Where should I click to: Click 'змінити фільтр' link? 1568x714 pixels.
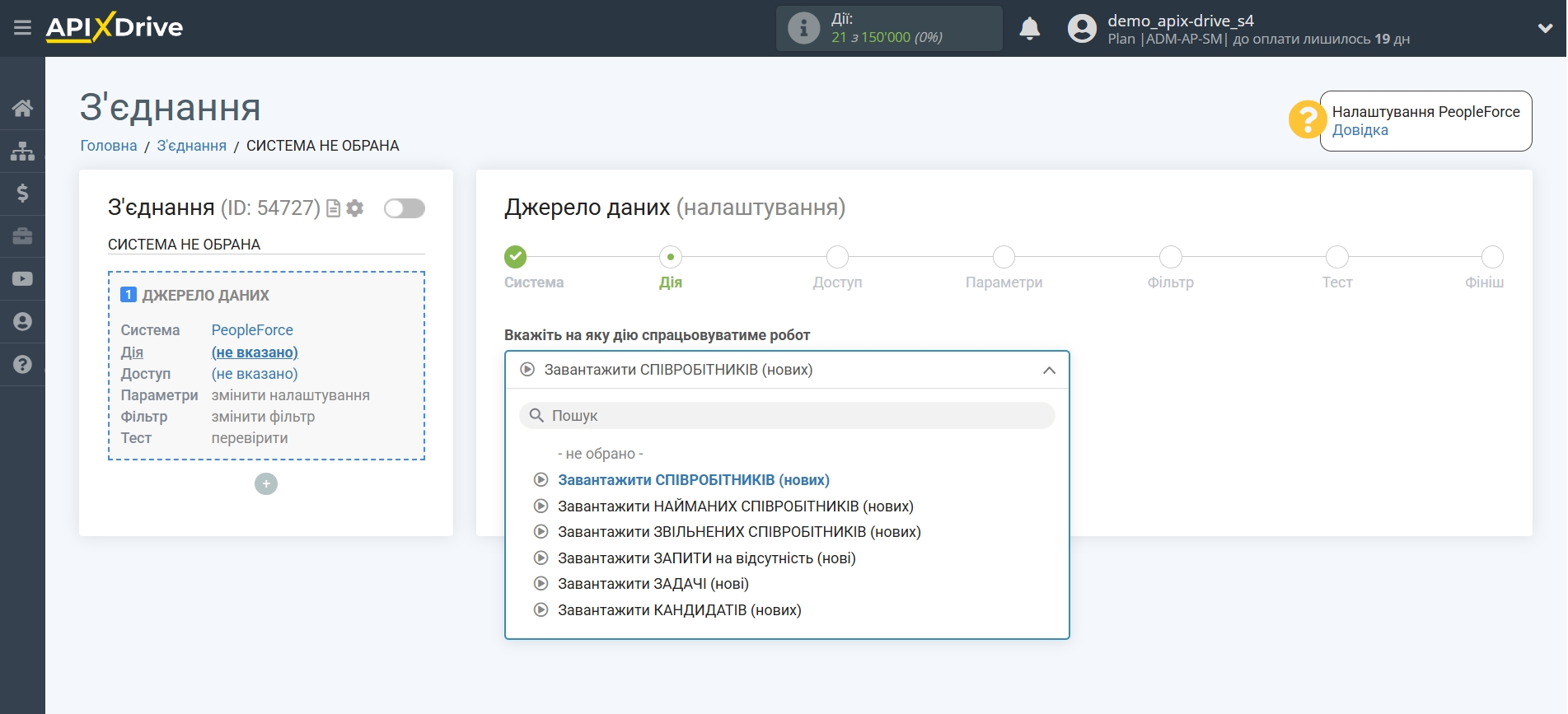tap(263, 417)
